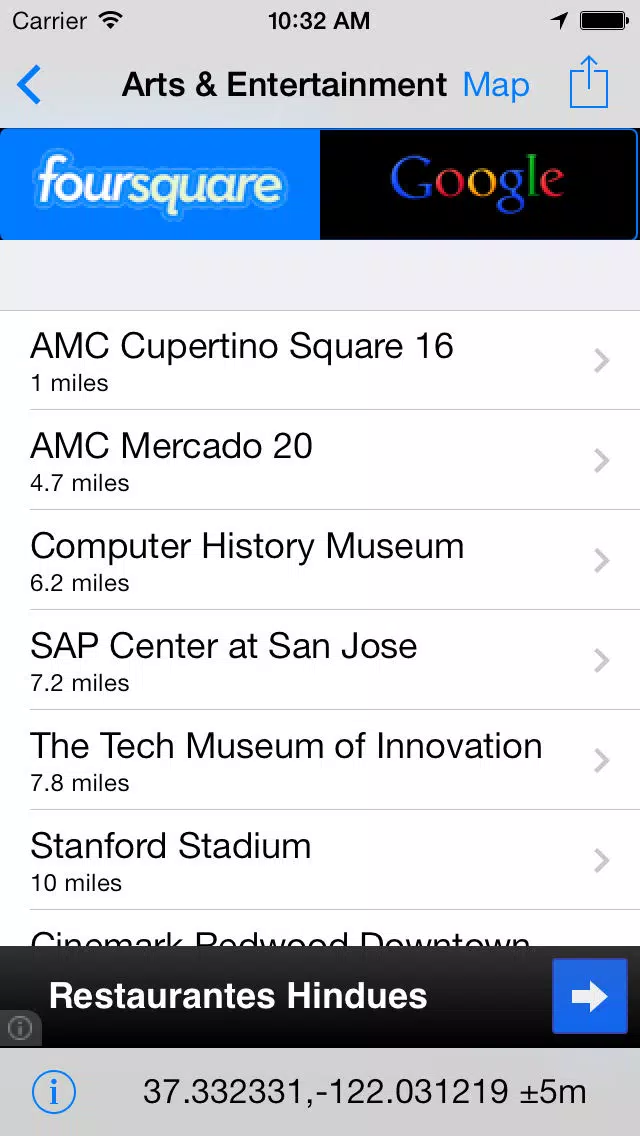Image resolution: width=640 pixels, height=1136 pixels.
Task: Open the Map view
Action: tap(496, 85)
